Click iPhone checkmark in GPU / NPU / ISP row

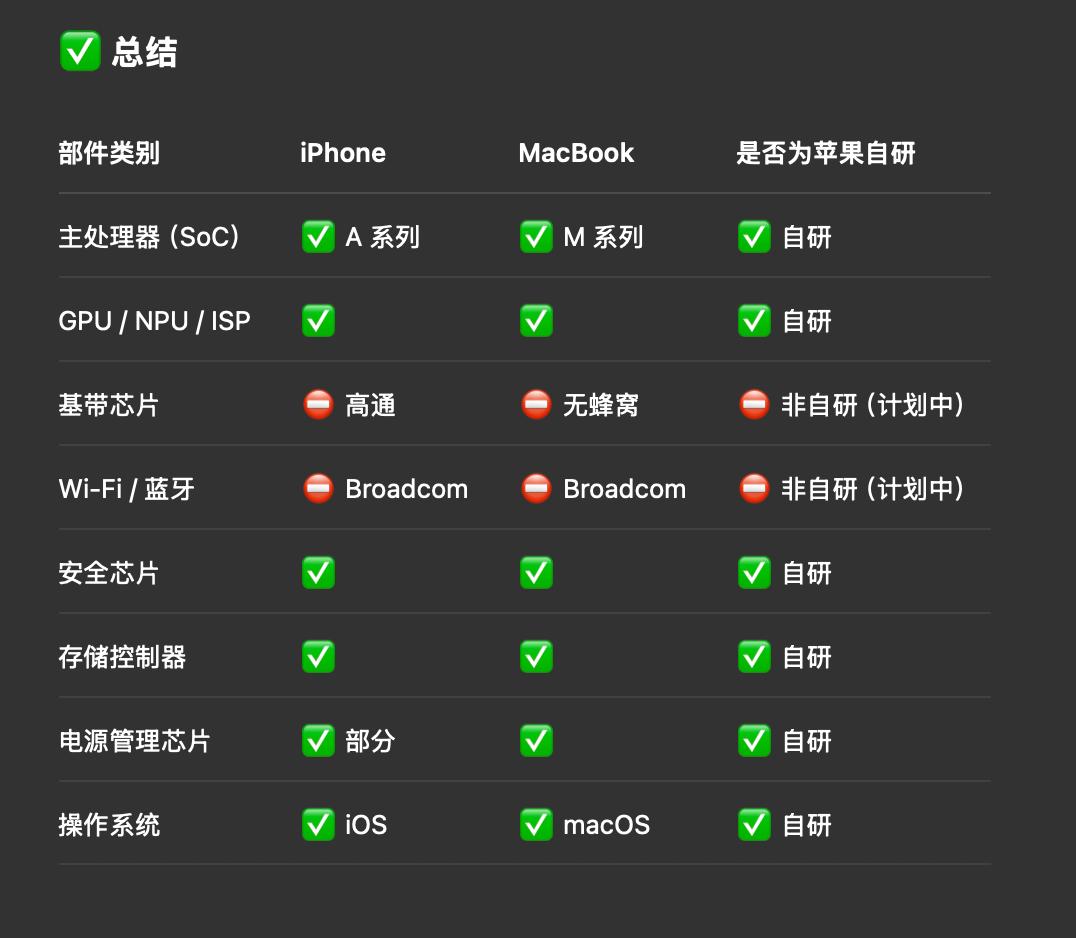pyautogui.click(x=318, y=321)
